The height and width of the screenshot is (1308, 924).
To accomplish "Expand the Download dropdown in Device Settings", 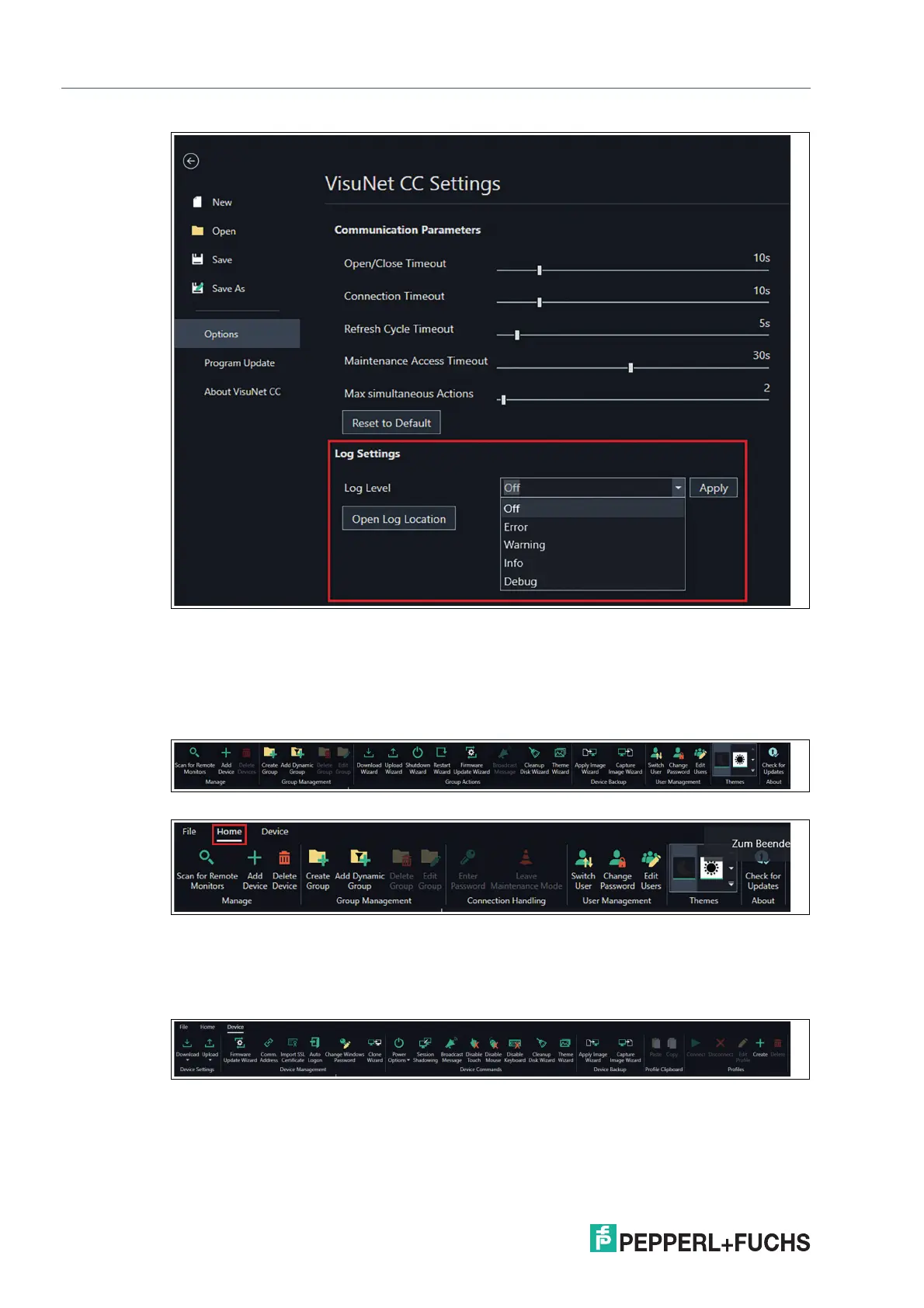I will pos(187,1059).
